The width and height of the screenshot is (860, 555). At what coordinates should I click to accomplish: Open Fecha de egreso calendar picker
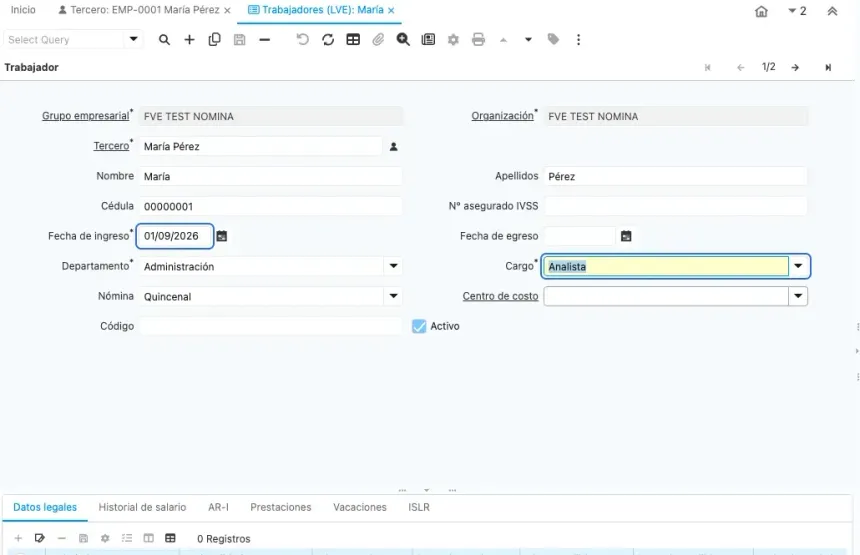[x=626, y=236]
